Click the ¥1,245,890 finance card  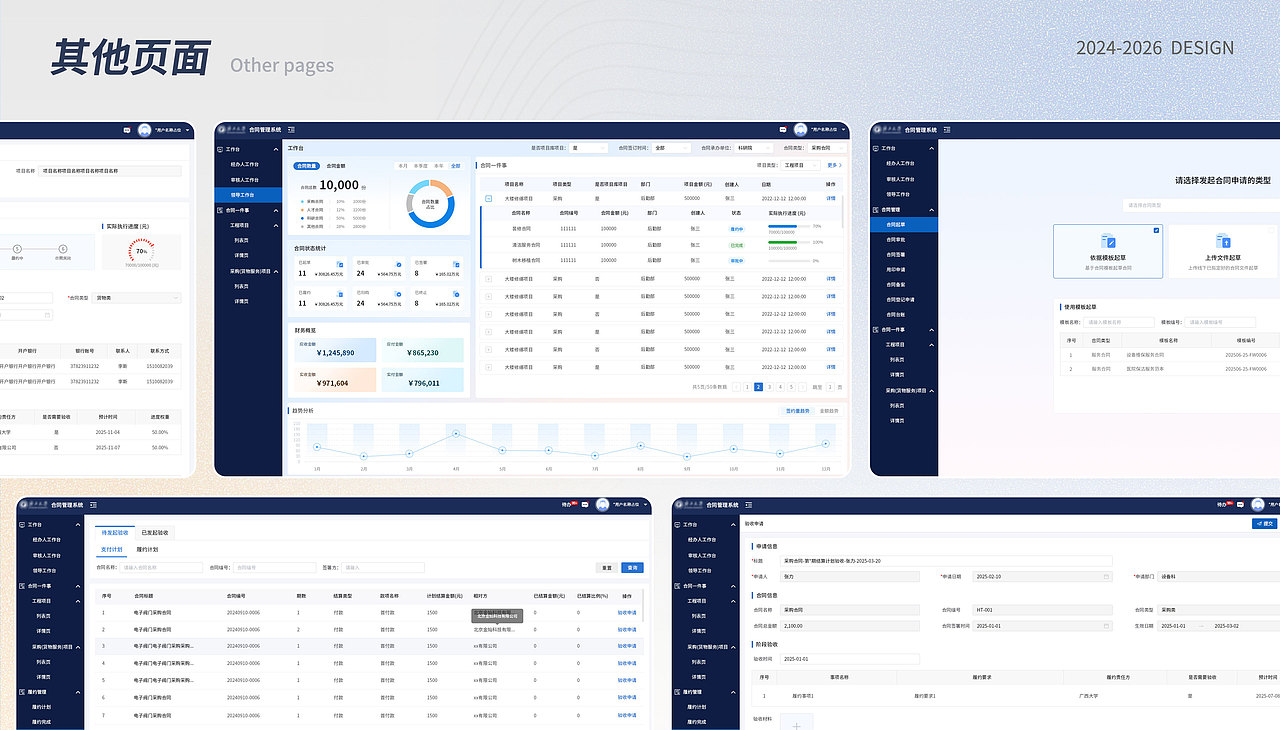pyautogui.click(x=335, y=350)
